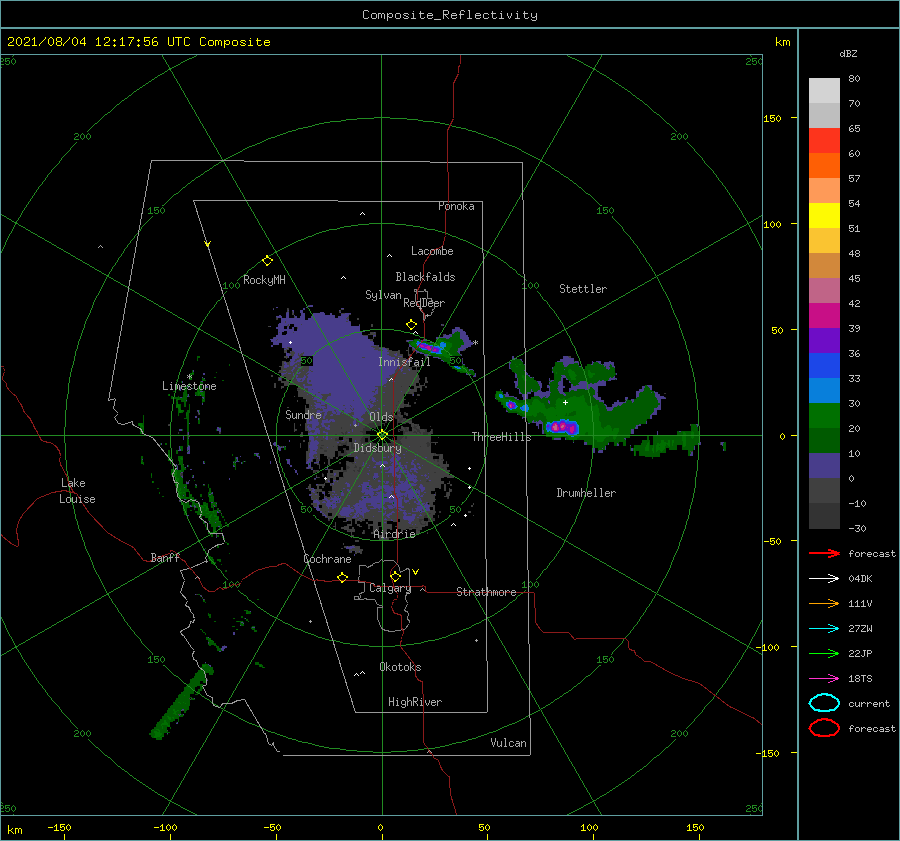The height and width of the screenshot is (841, 900).
Task: Click the Lacombe town label
Action: click(x=432, y=251)
